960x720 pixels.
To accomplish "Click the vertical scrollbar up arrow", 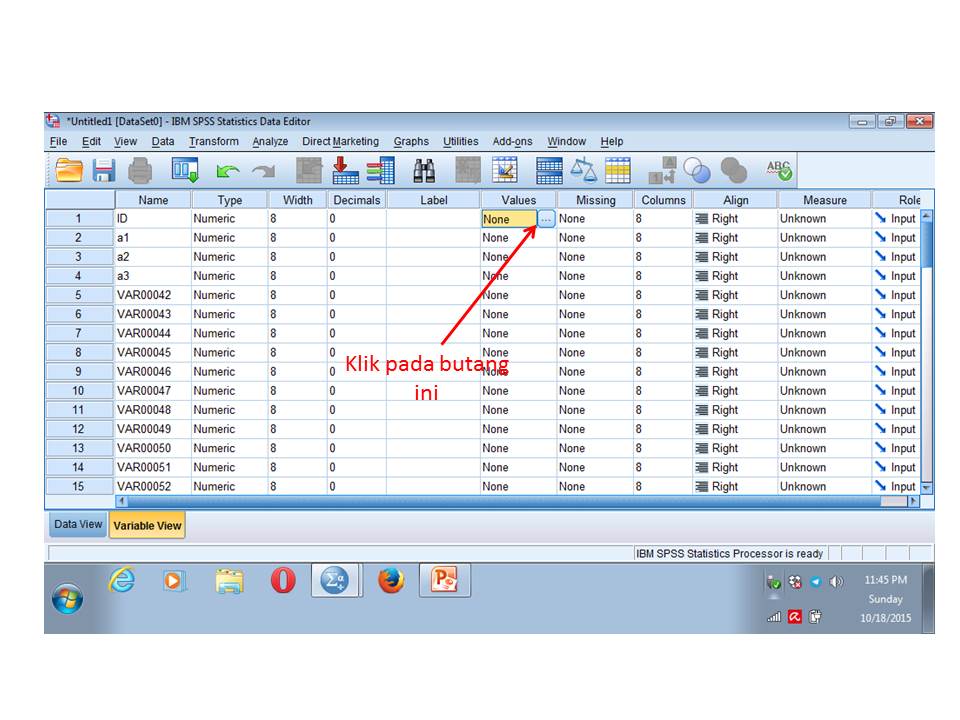I will point(926,216).
